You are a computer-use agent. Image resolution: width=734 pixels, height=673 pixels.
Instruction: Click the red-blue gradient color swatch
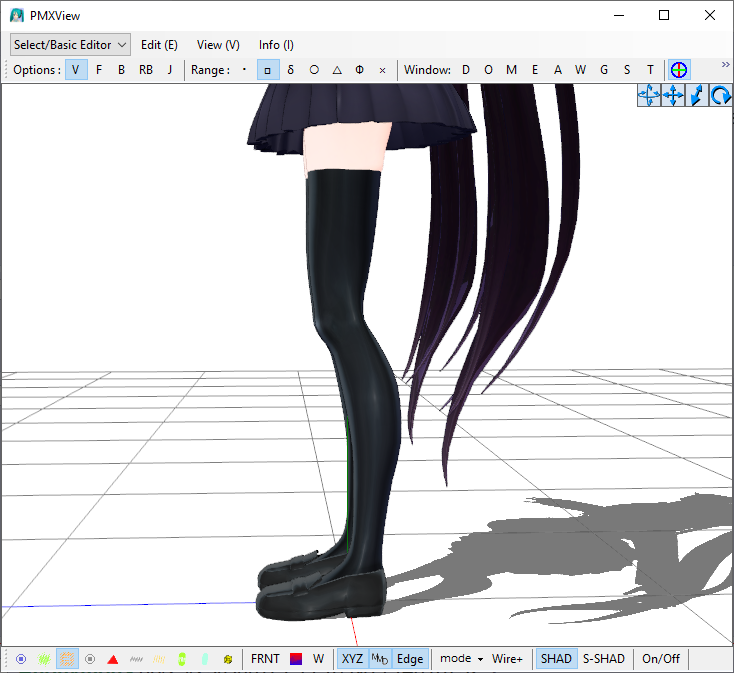coord(296,659)
